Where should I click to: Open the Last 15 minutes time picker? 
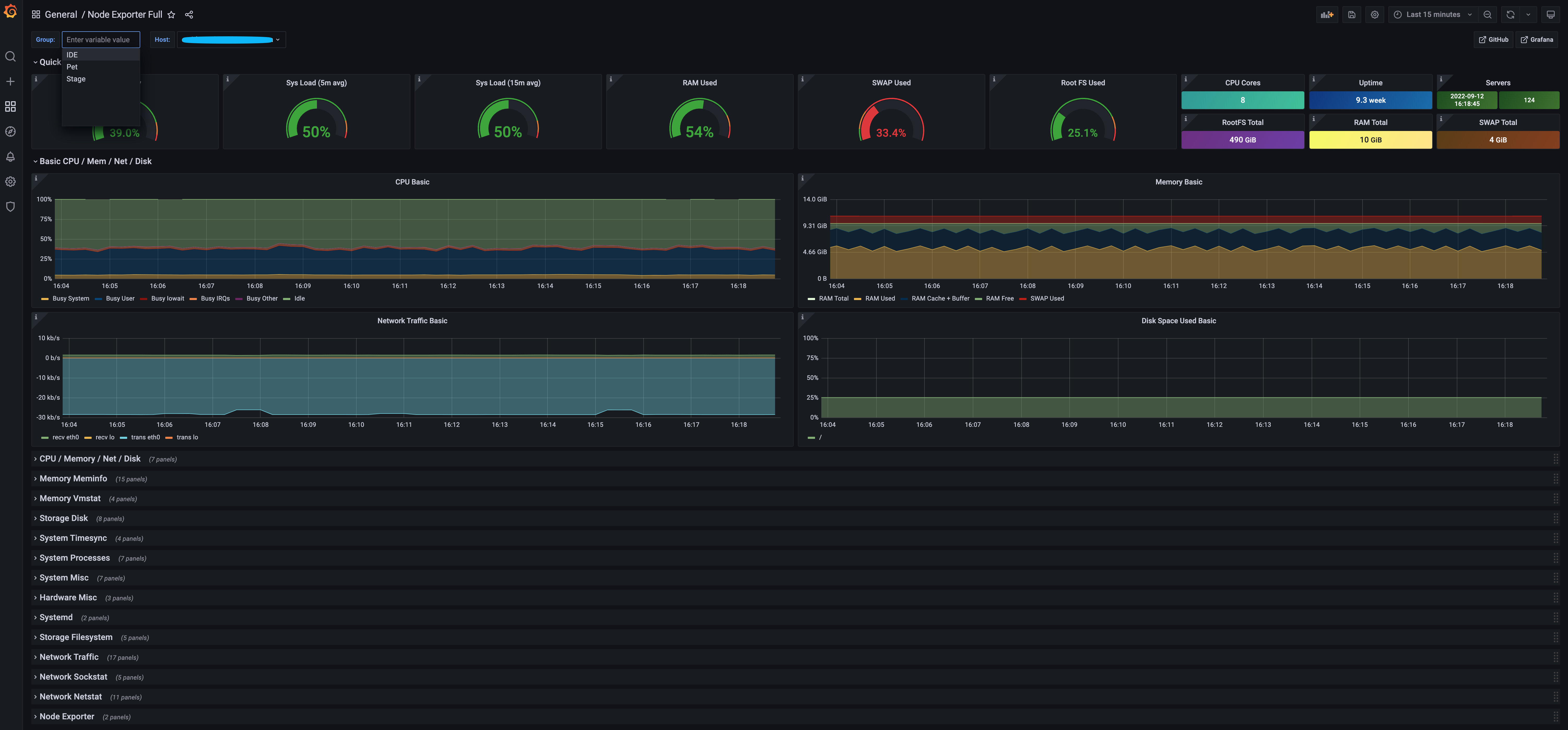click(1434, 15)
